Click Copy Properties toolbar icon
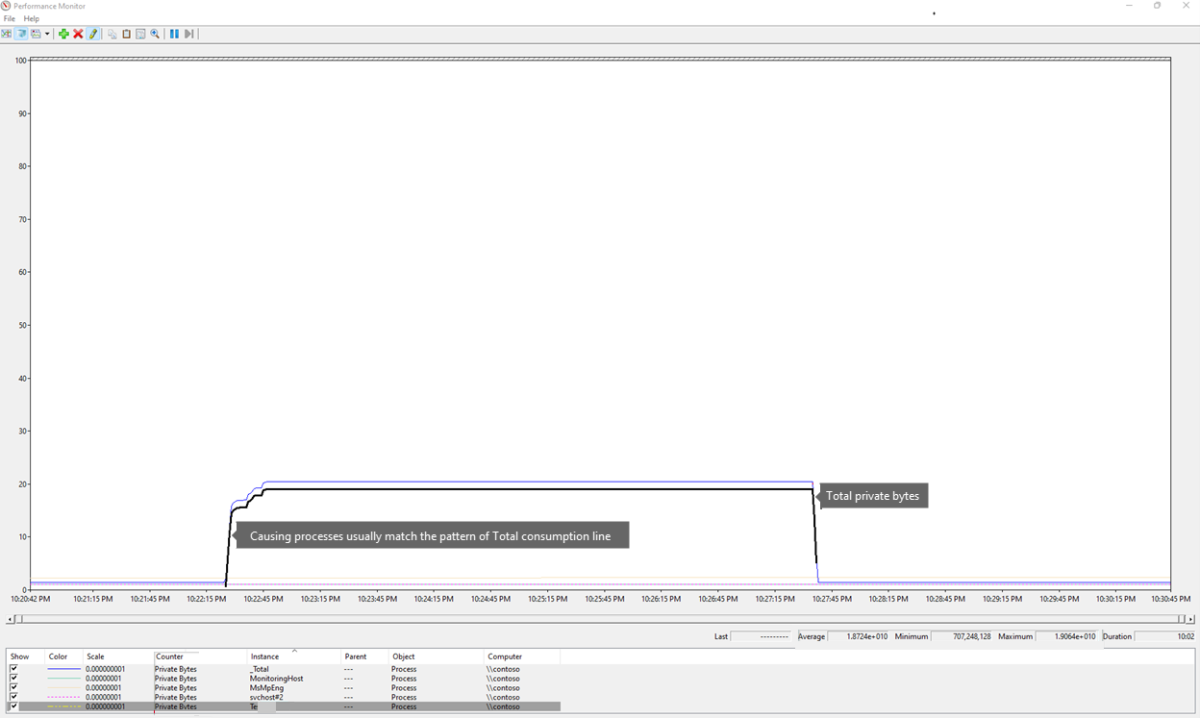The image size is (1200, 718). (x=112, y=34)
